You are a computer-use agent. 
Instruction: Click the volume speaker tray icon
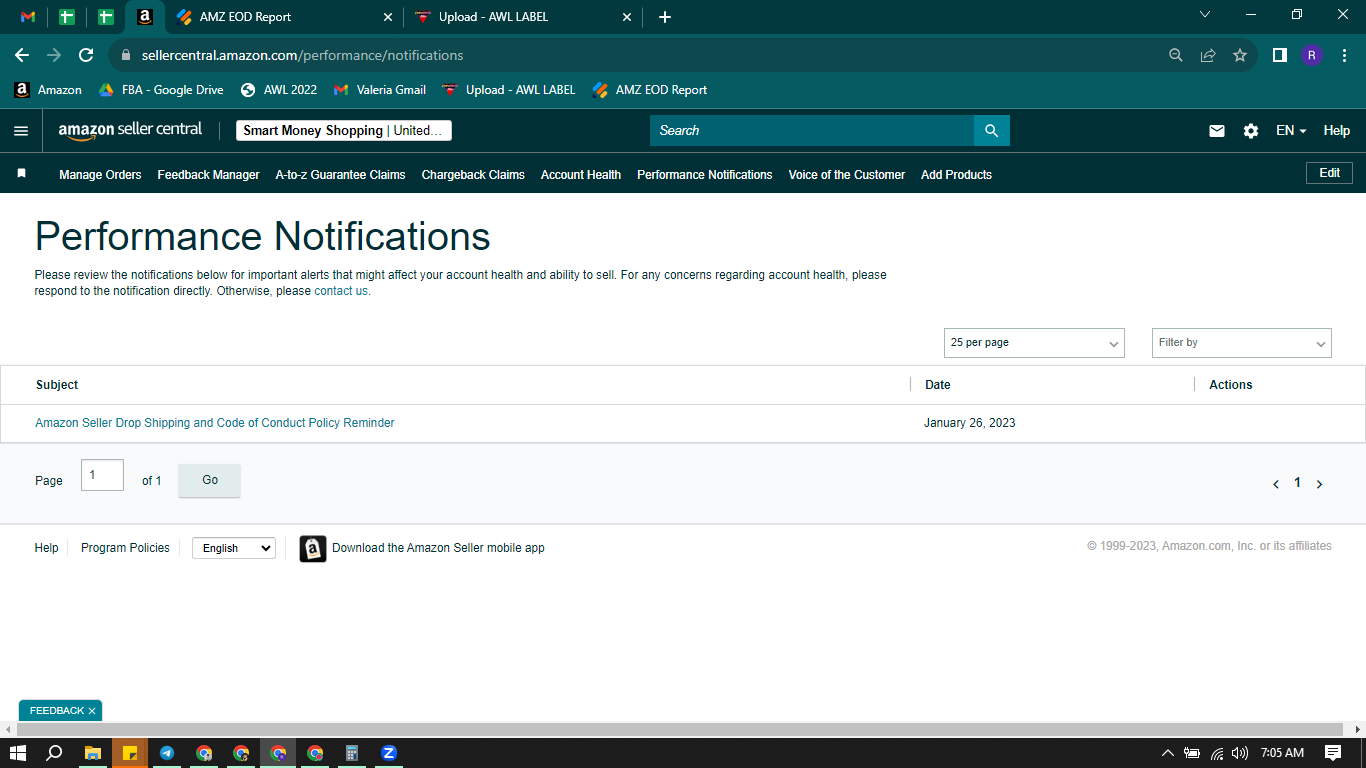[x=1240, y=753]
